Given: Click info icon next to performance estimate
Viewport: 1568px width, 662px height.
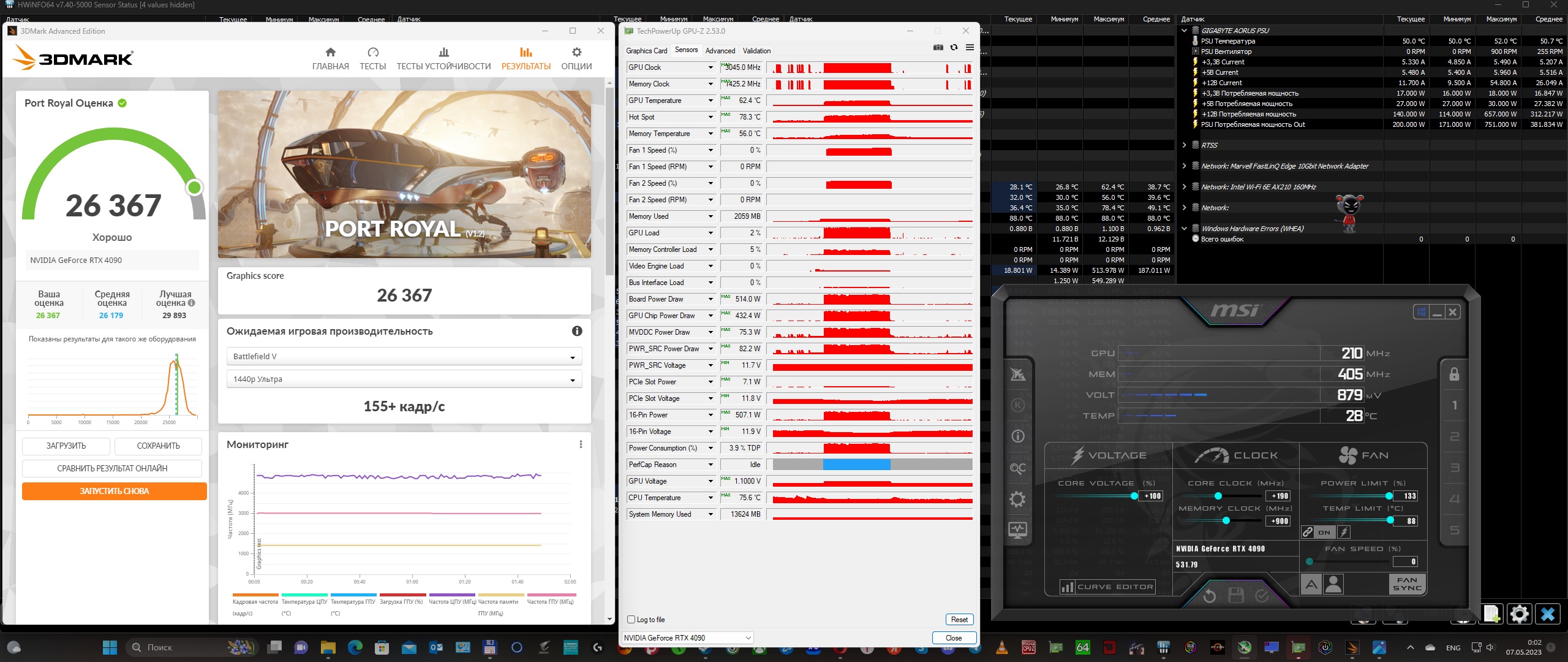Looking at the screenshot, I should click(x=577, y=331).
